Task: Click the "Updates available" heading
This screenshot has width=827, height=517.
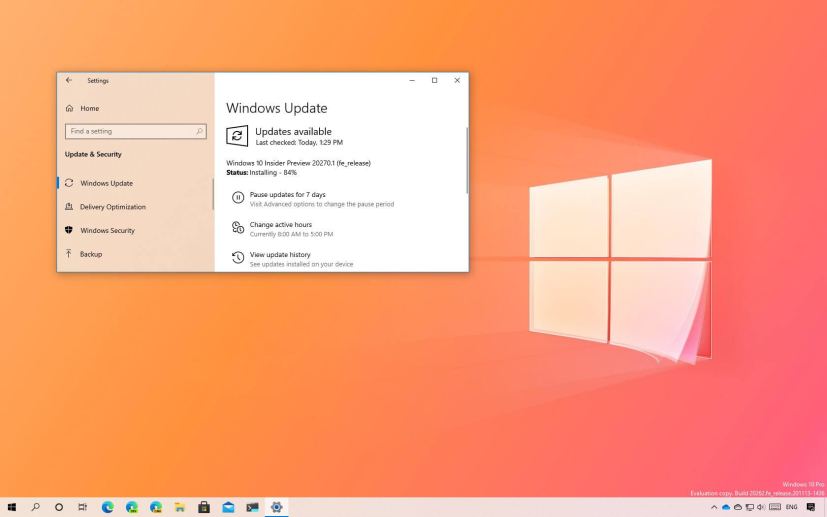Action: point(293,131)
